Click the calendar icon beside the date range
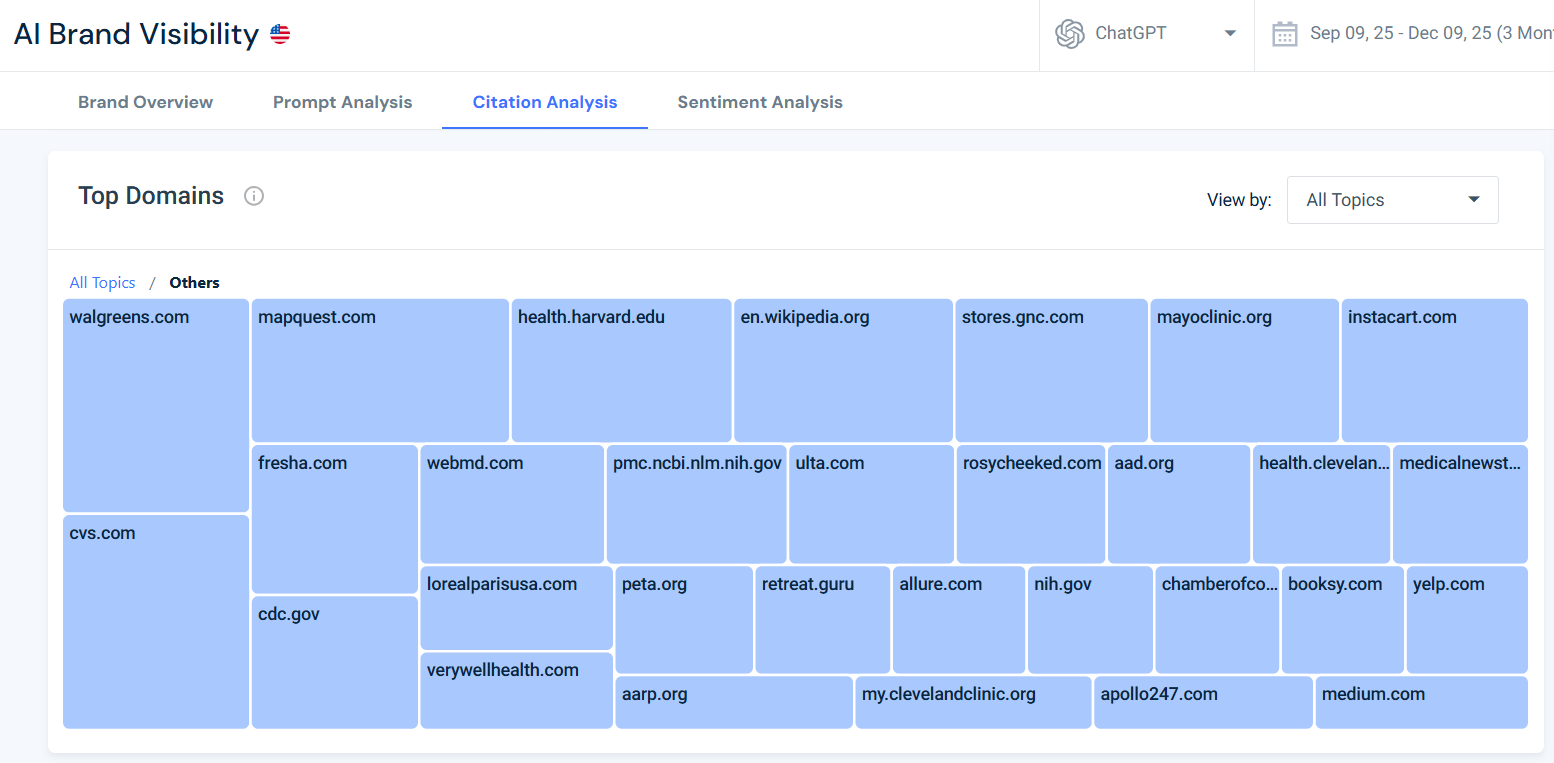 (1285, 33)
